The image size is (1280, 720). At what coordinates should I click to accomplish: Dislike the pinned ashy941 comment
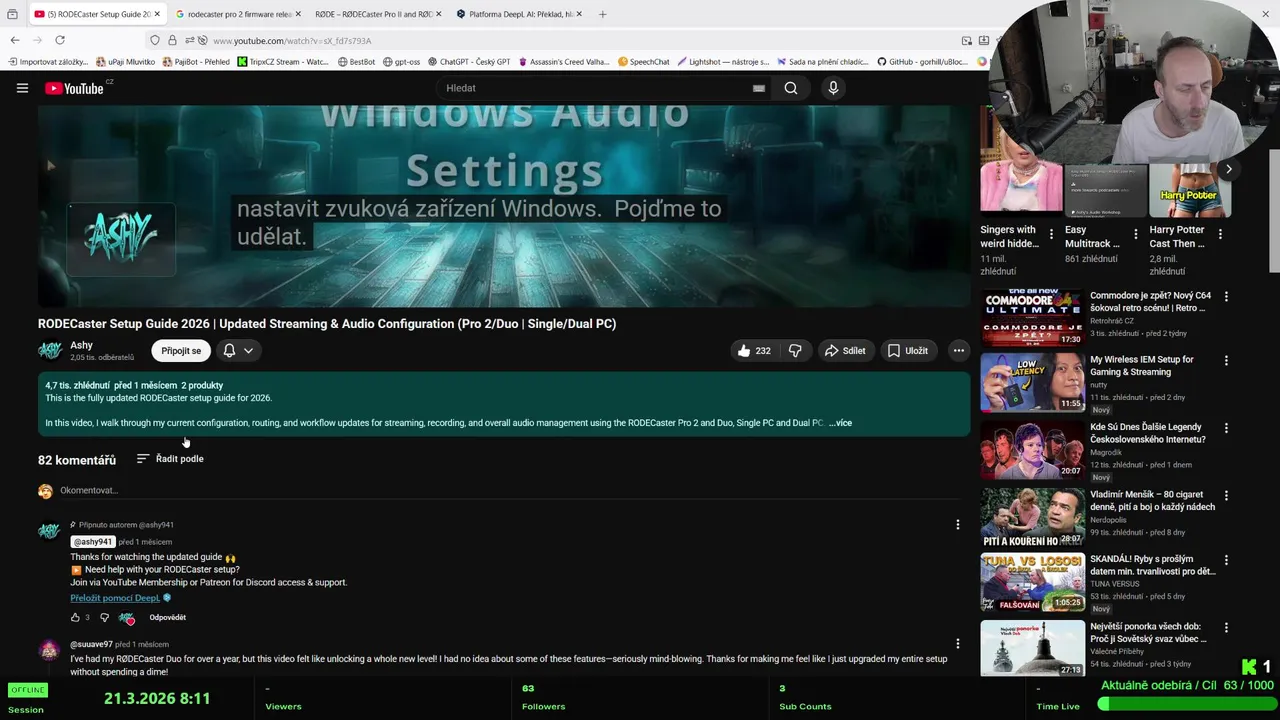click(x=104, y=618)
